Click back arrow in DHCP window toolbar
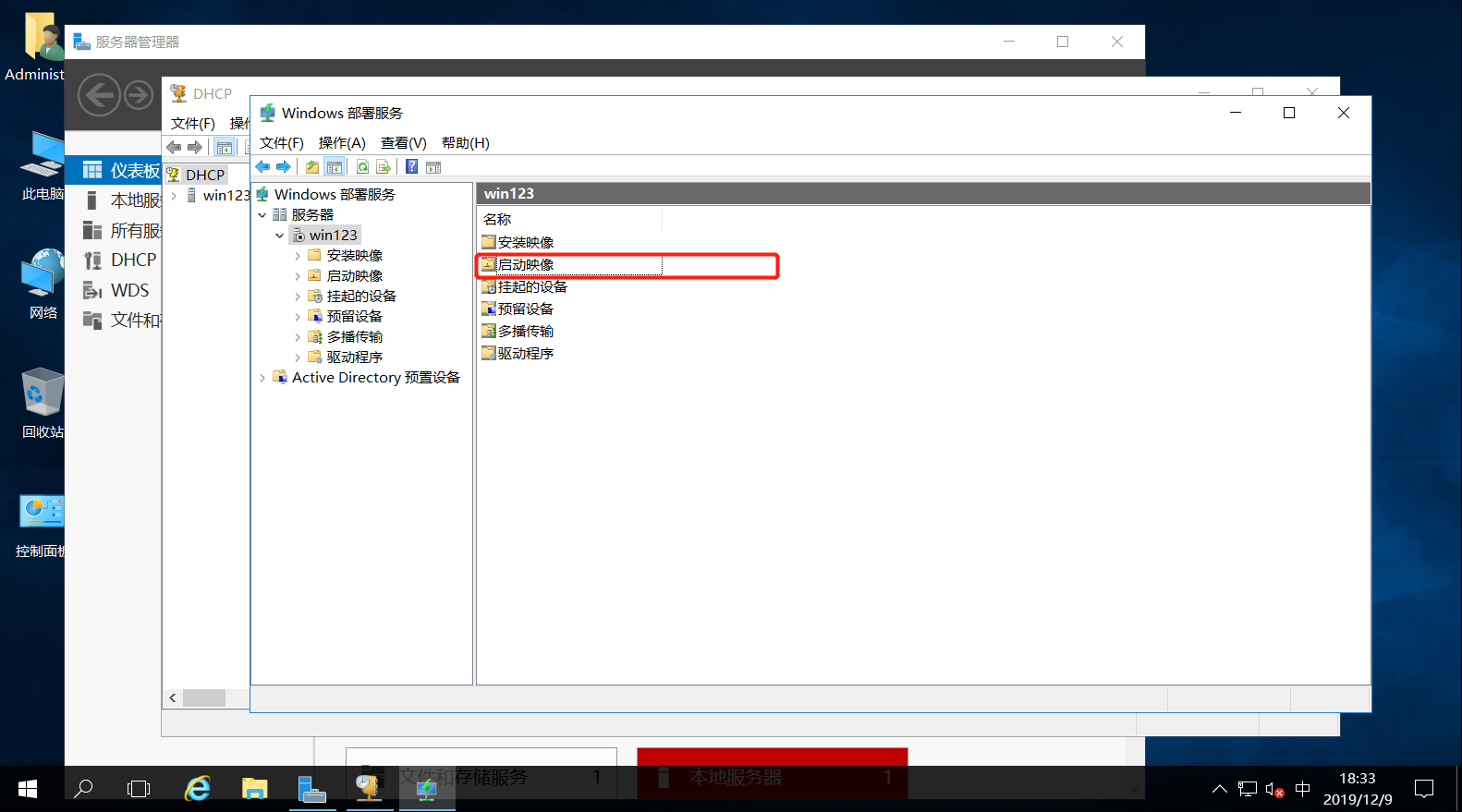The height and width of the screenshot is (812, 1462). [174, 148]
